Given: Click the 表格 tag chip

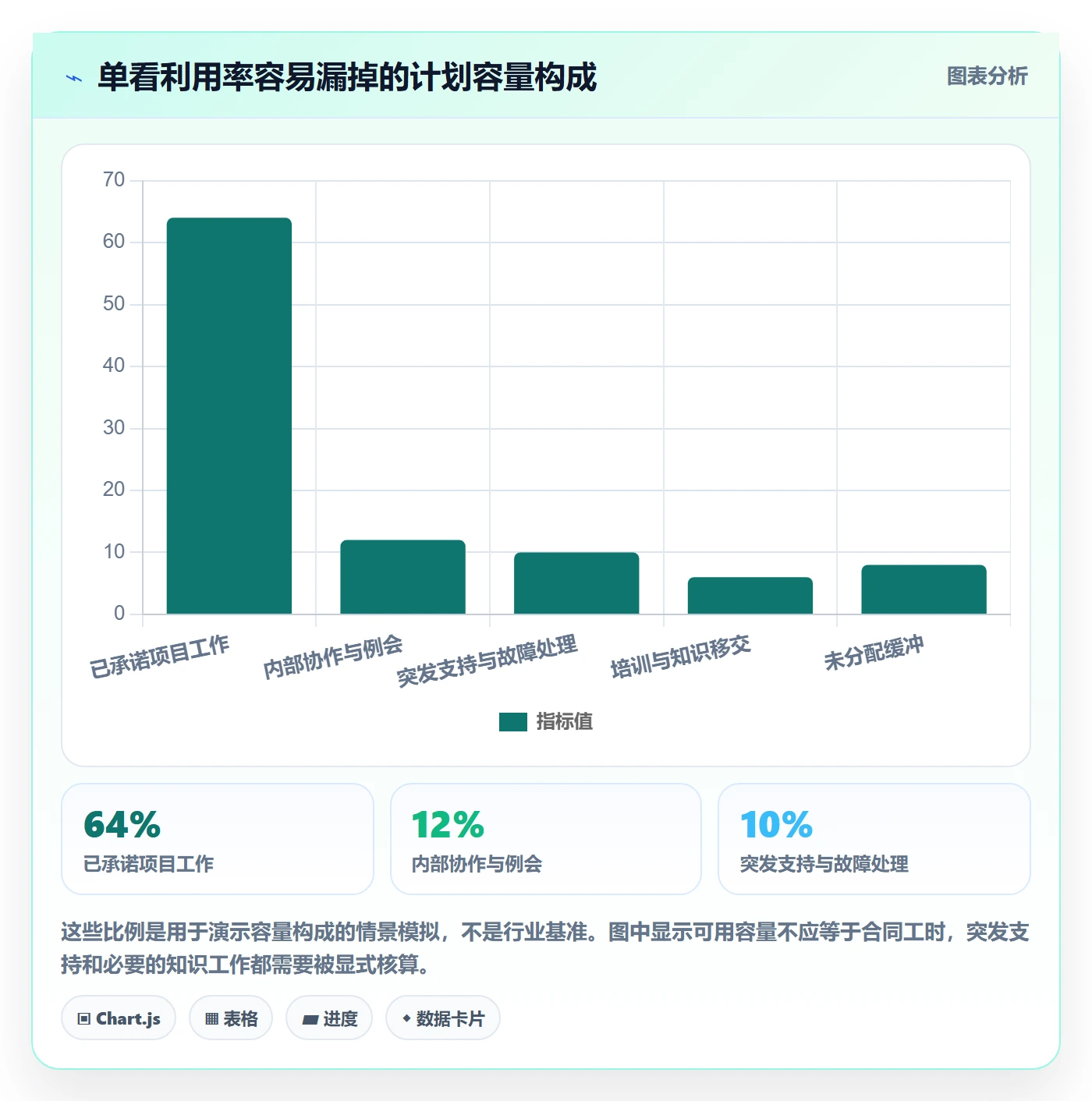Looking at the screenshot, I should pos(231,1018).
